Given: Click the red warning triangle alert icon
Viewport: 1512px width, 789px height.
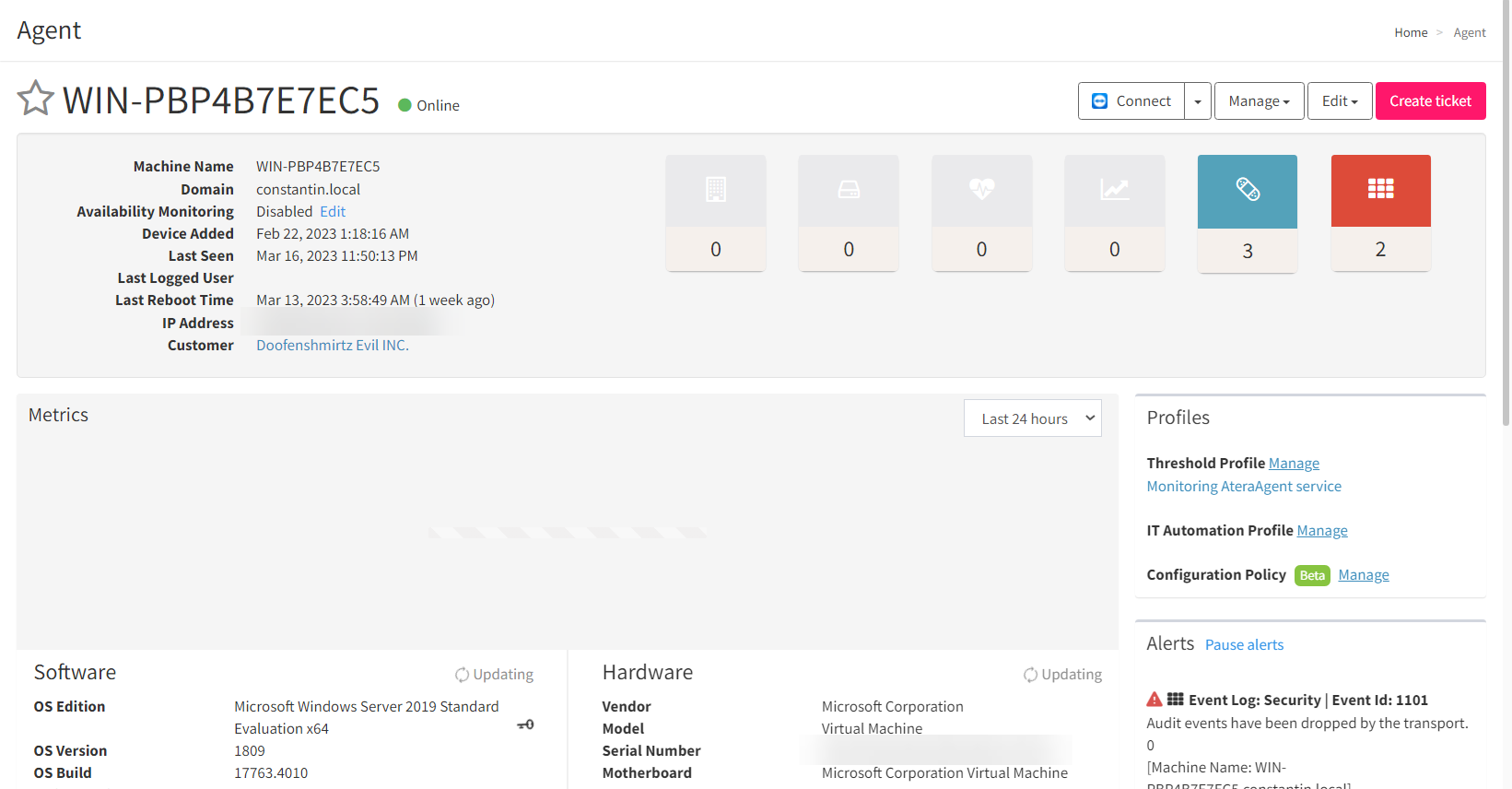Looking at the screenshot, I should point(1154,700).
